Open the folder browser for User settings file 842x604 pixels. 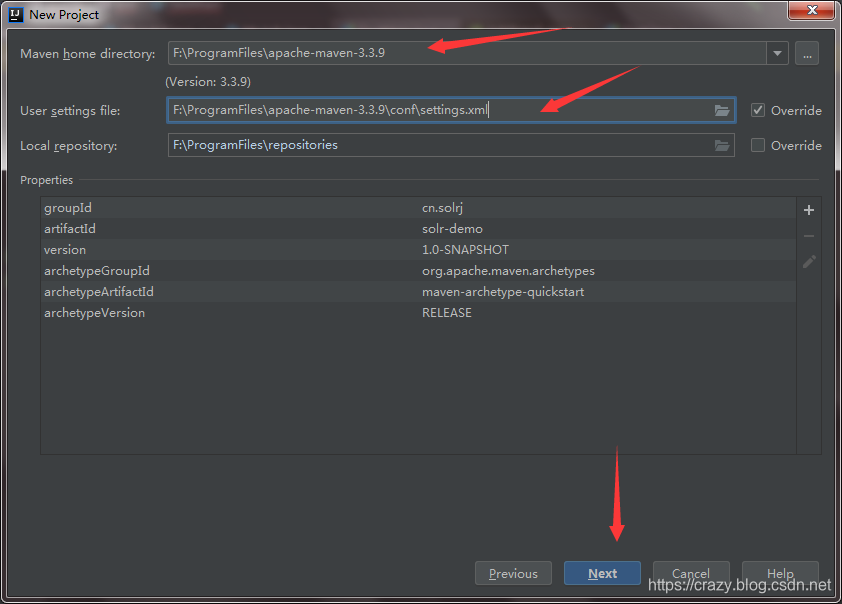click(x=722, y=110)
